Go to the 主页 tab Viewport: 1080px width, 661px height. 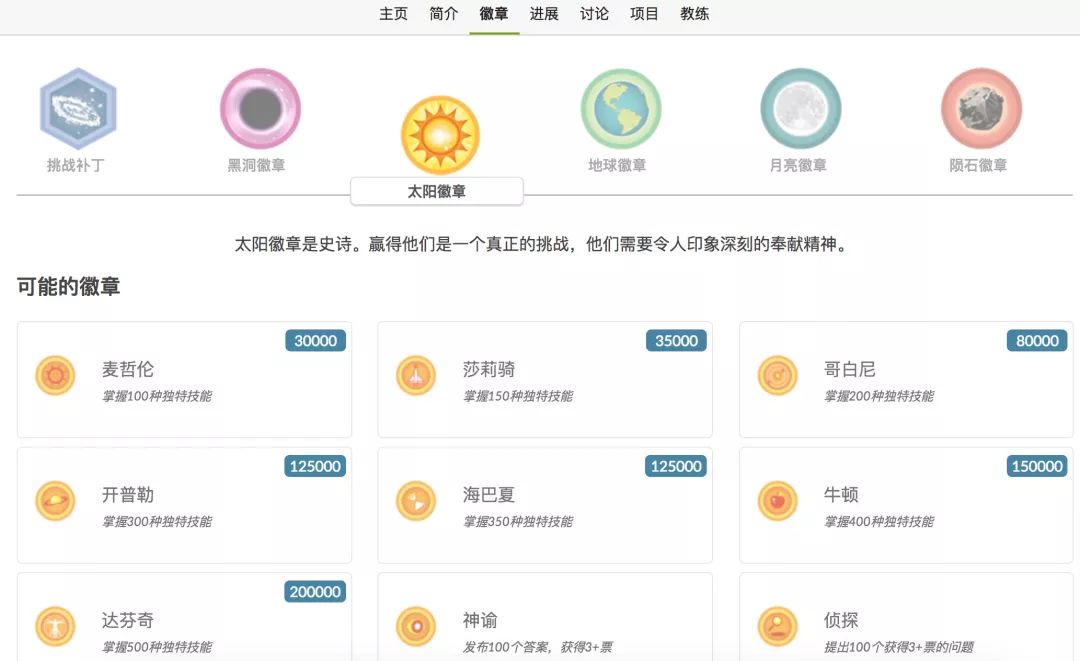[x=393, y=14]
